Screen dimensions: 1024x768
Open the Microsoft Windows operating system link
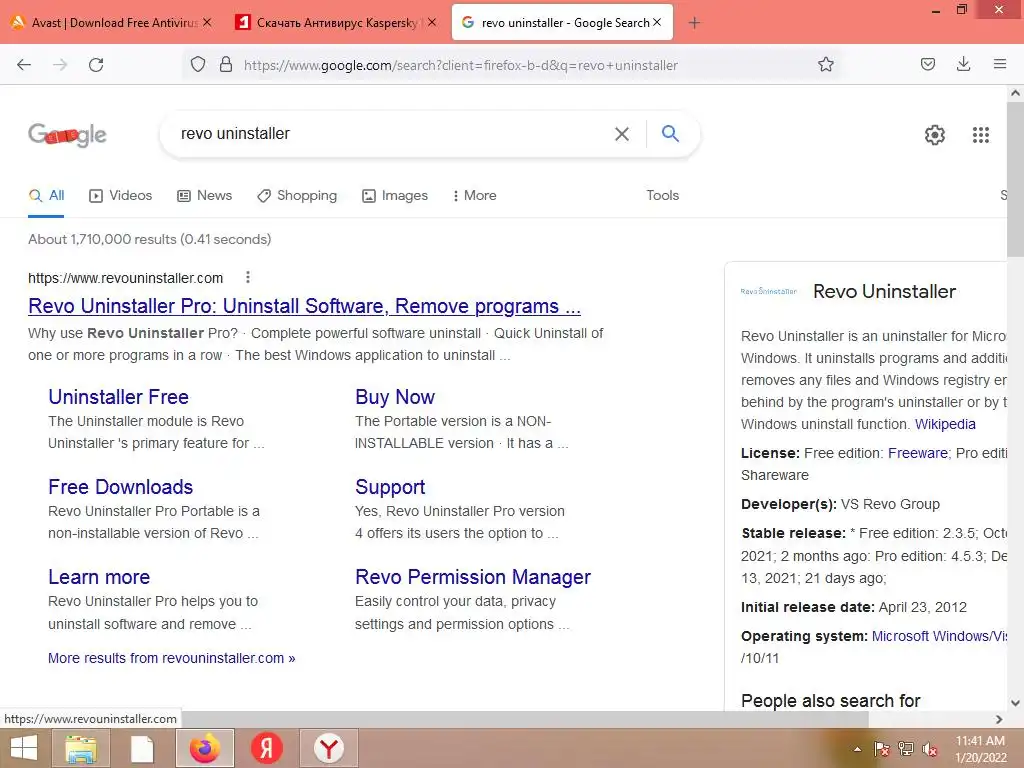[939, 636]
